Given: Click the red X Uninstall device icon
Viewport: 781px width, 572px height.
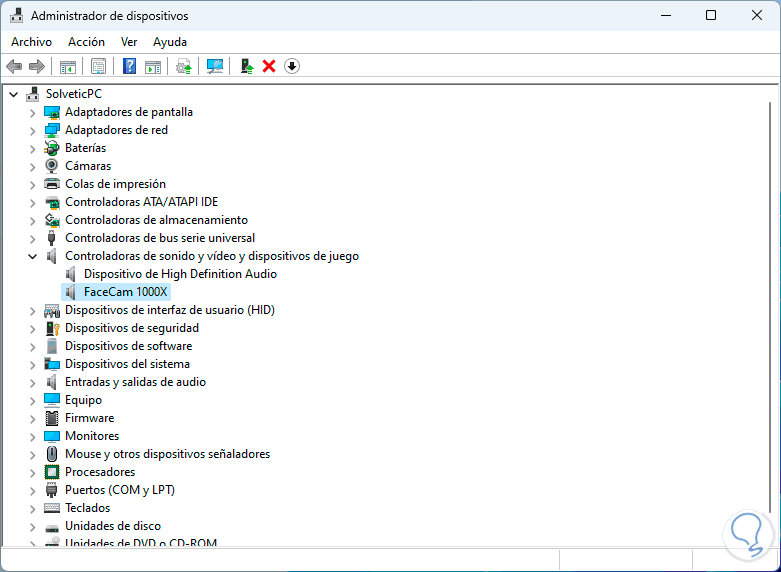Looking at the screenshot, I should [269, 66].
